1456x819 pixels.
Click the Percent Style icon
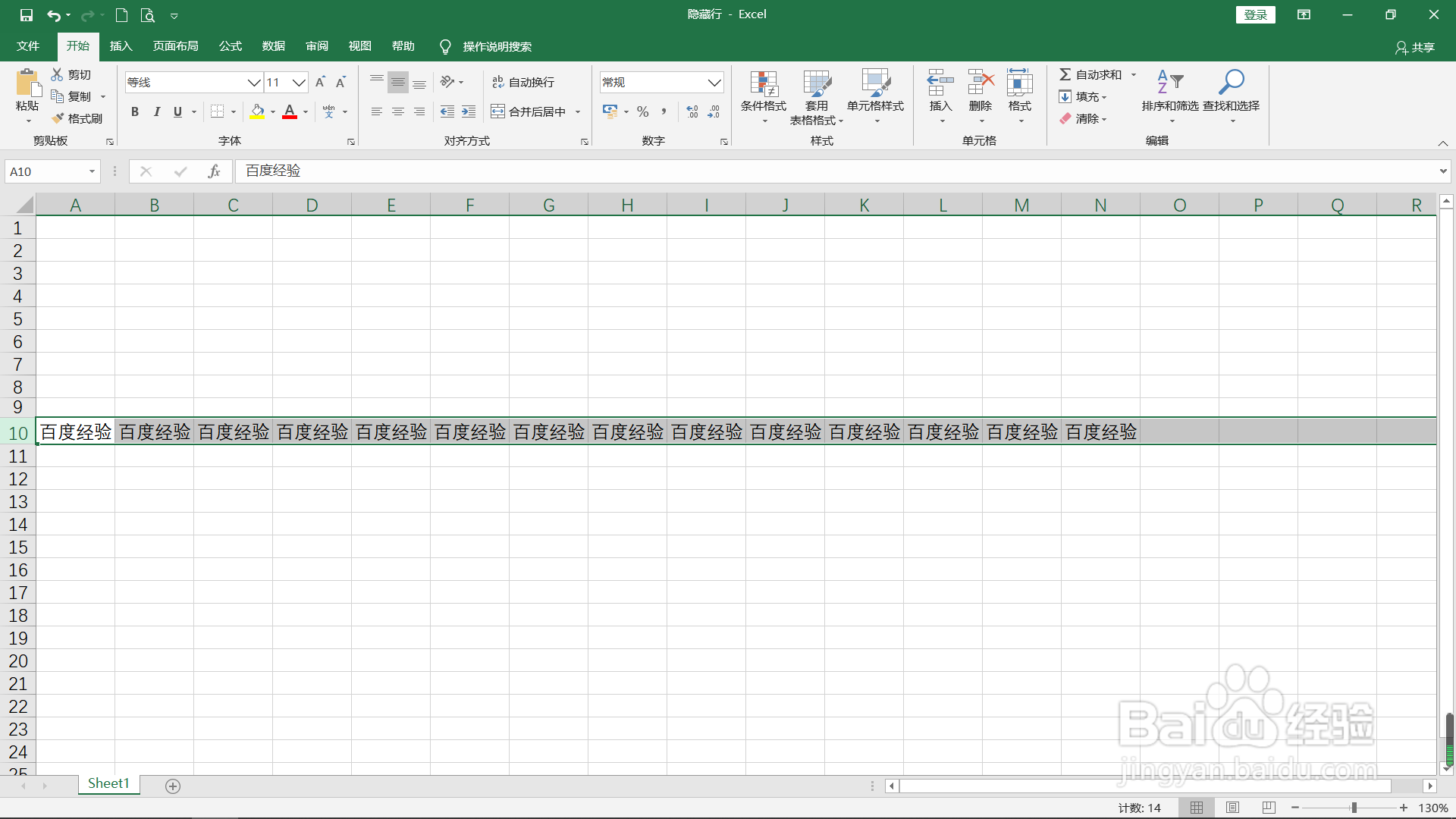[x=643, y=111]
